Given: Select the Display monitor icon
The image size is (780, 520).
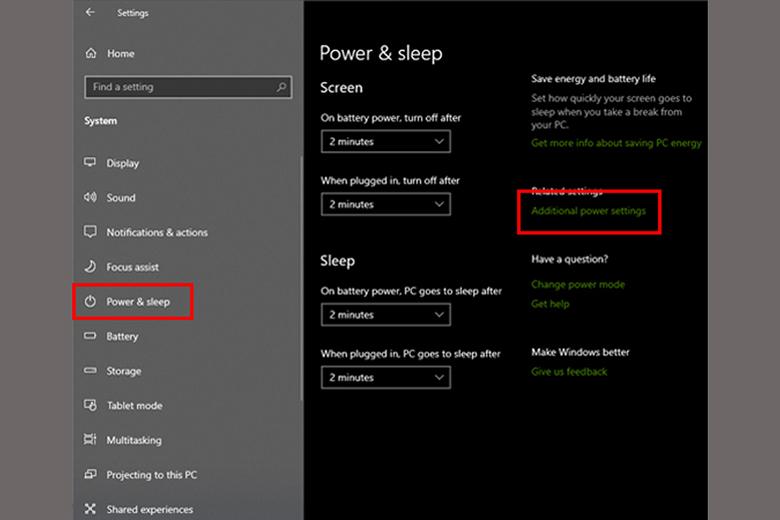Looking at the screenshot, I should [x=90, y=163].
